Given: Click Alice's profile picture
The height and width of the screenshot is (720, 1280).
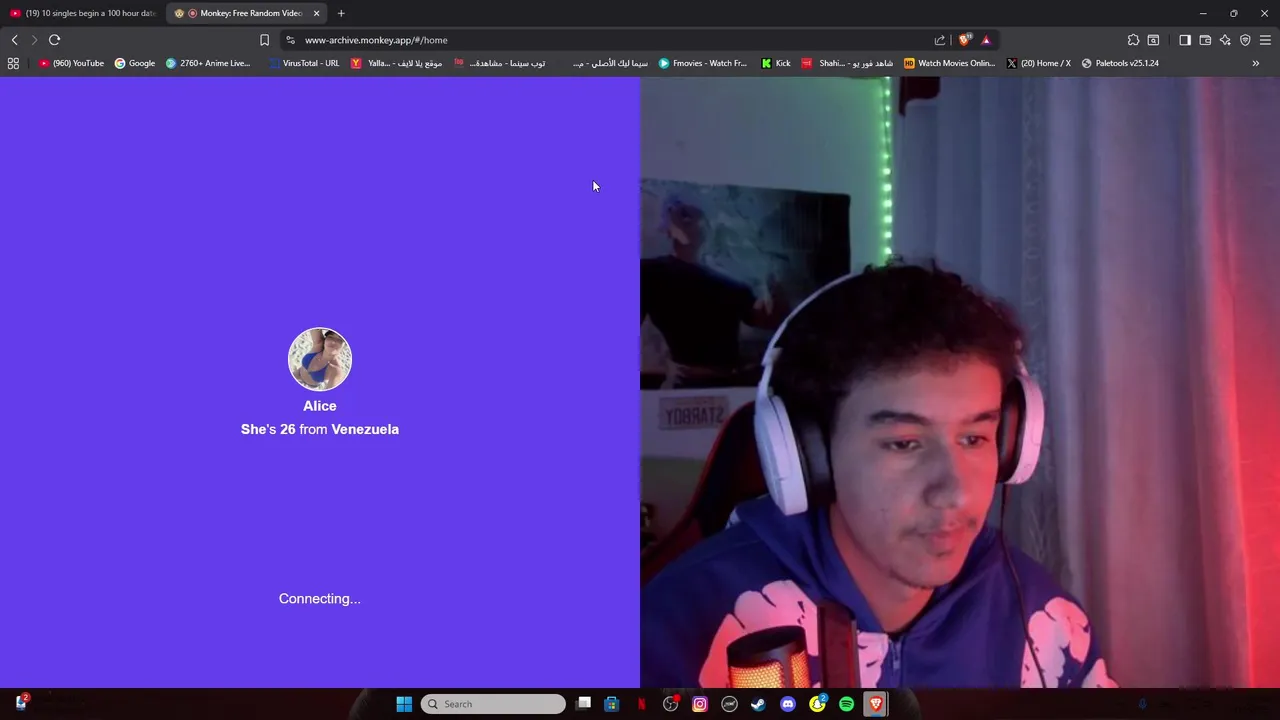Looking at the screenshot, I should (x=320, y=359).
